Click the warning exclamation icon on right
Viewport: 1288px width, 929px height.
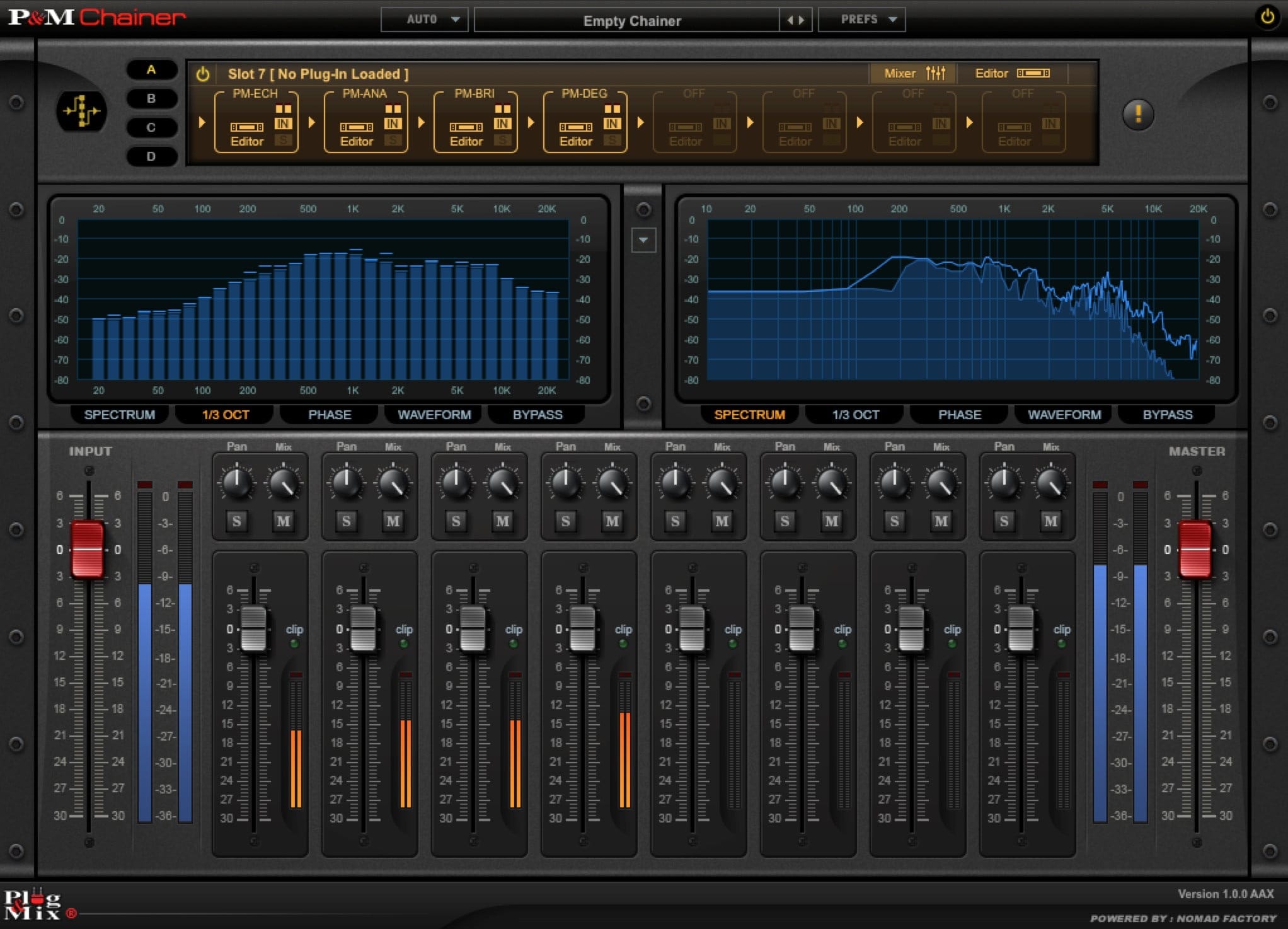point(1140,112)
